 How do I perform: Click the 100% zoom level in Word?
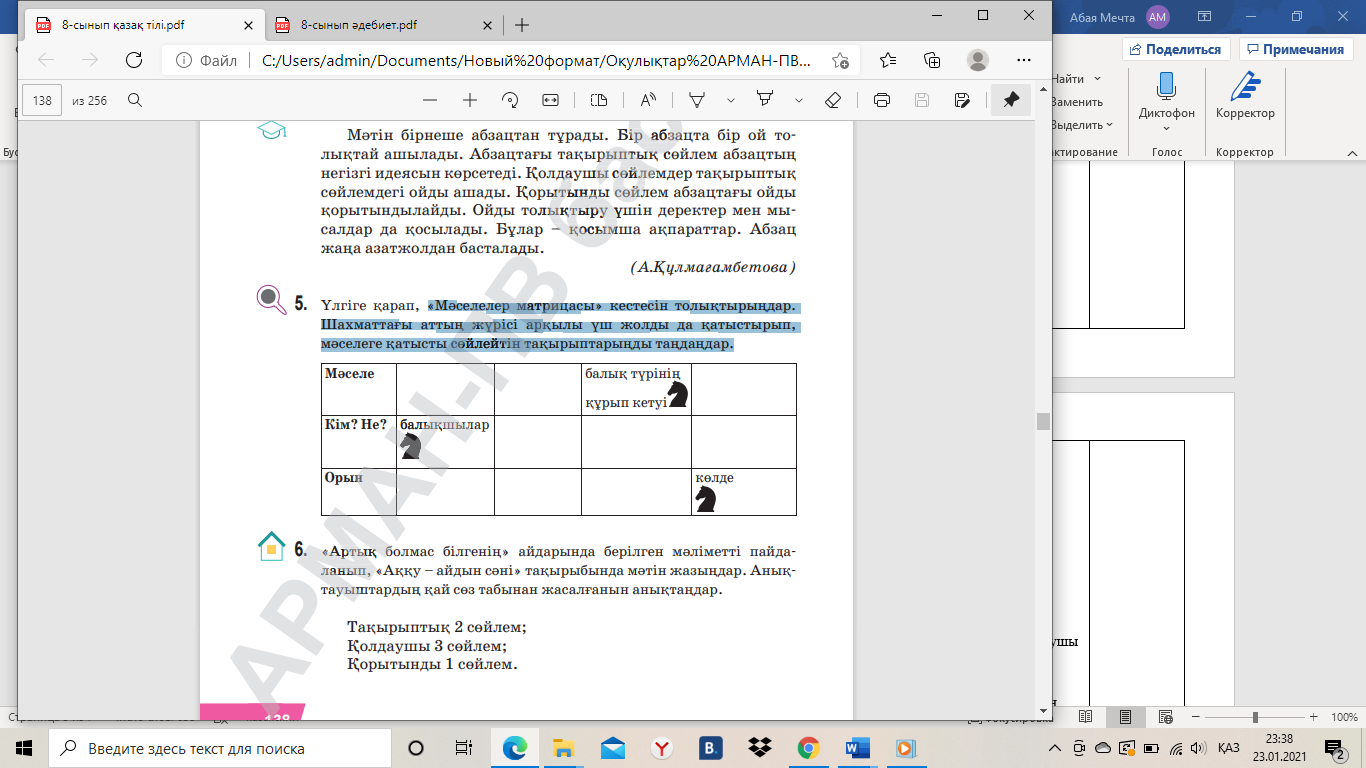pyautogui.click(x=1344, y=717)
